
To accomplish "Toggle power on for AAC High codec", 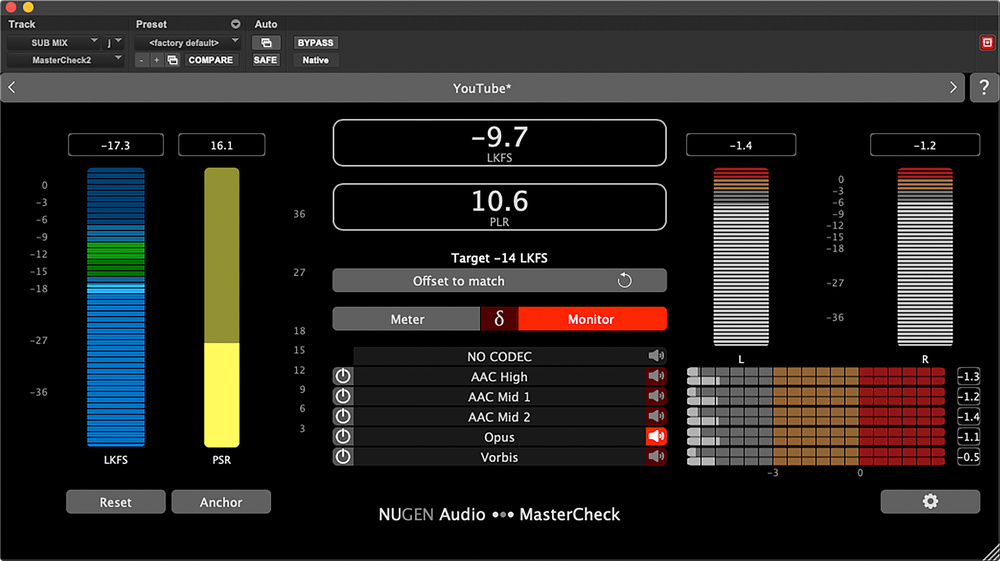I will click(342, 376).
